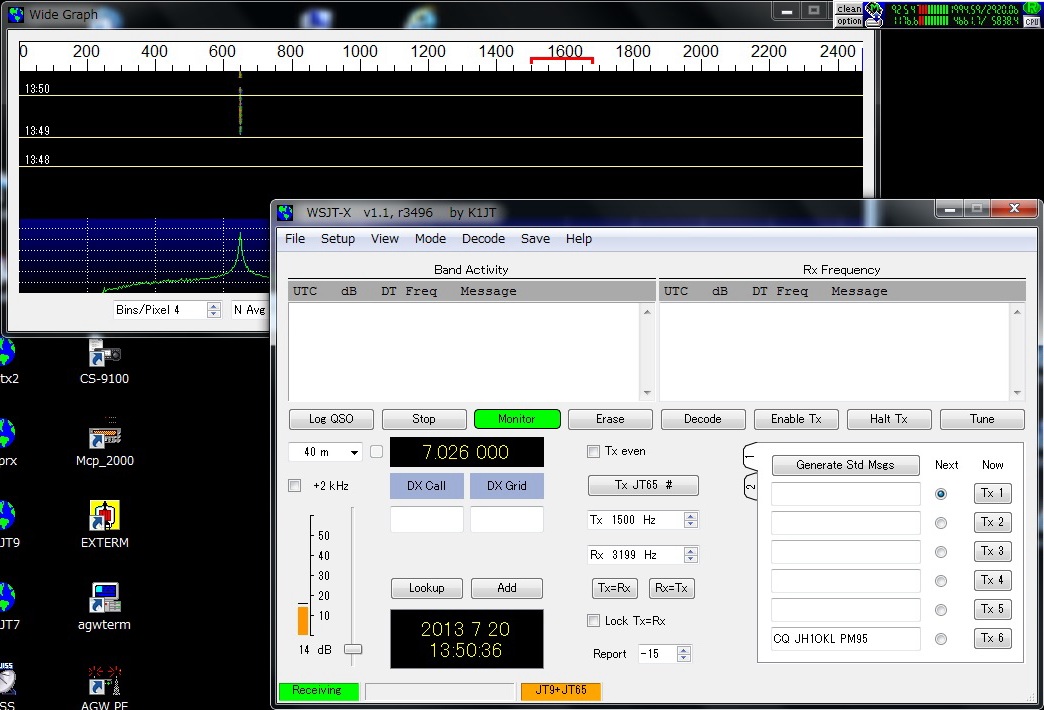1044x710 pixels.
Task: Toggle the +2 kHz checkbox
Action: pos(295,486)
